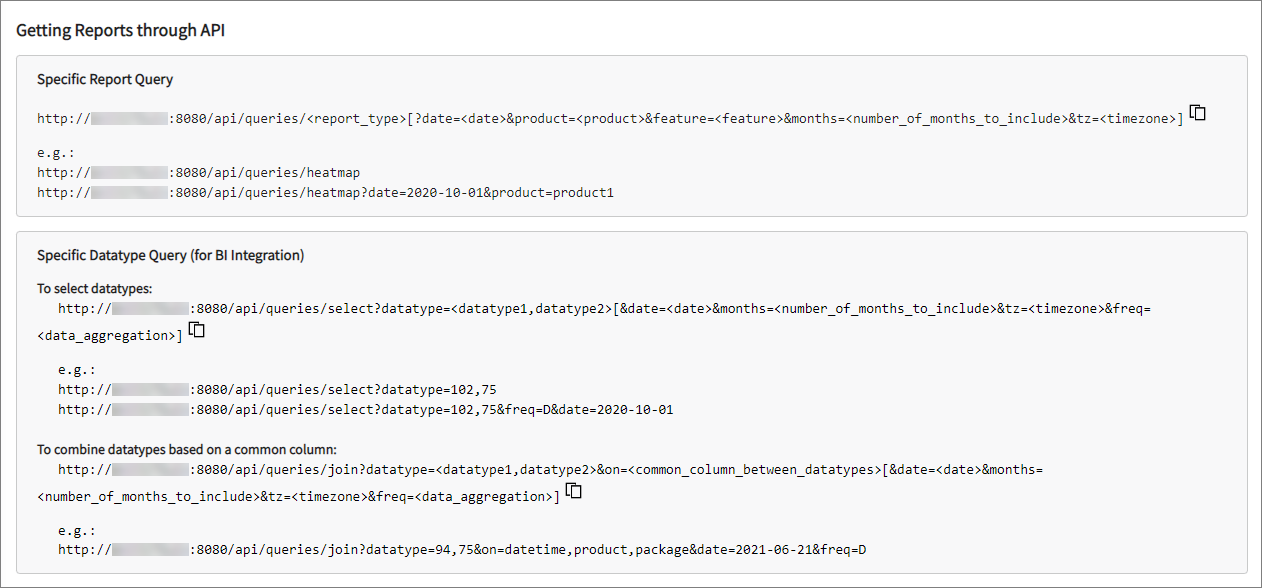Copy the join datatypes query URL

(571, 491)
